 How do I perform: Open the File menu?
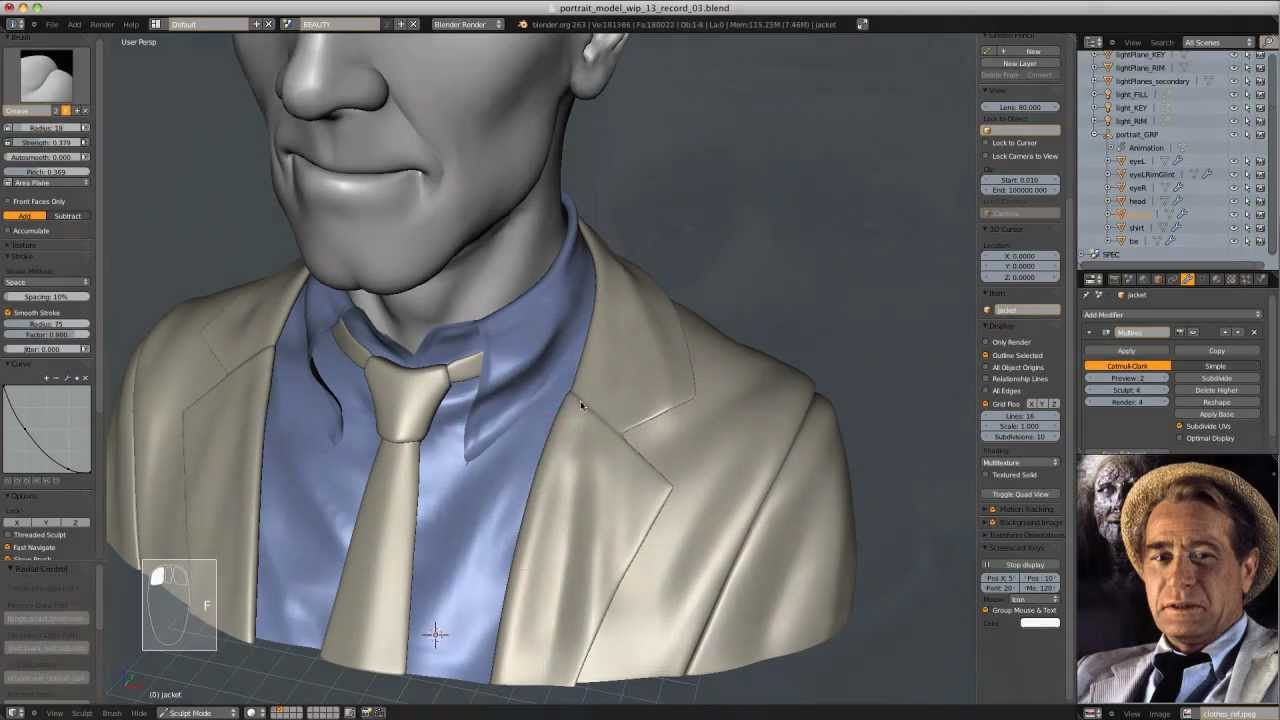[x=51, y=24]
